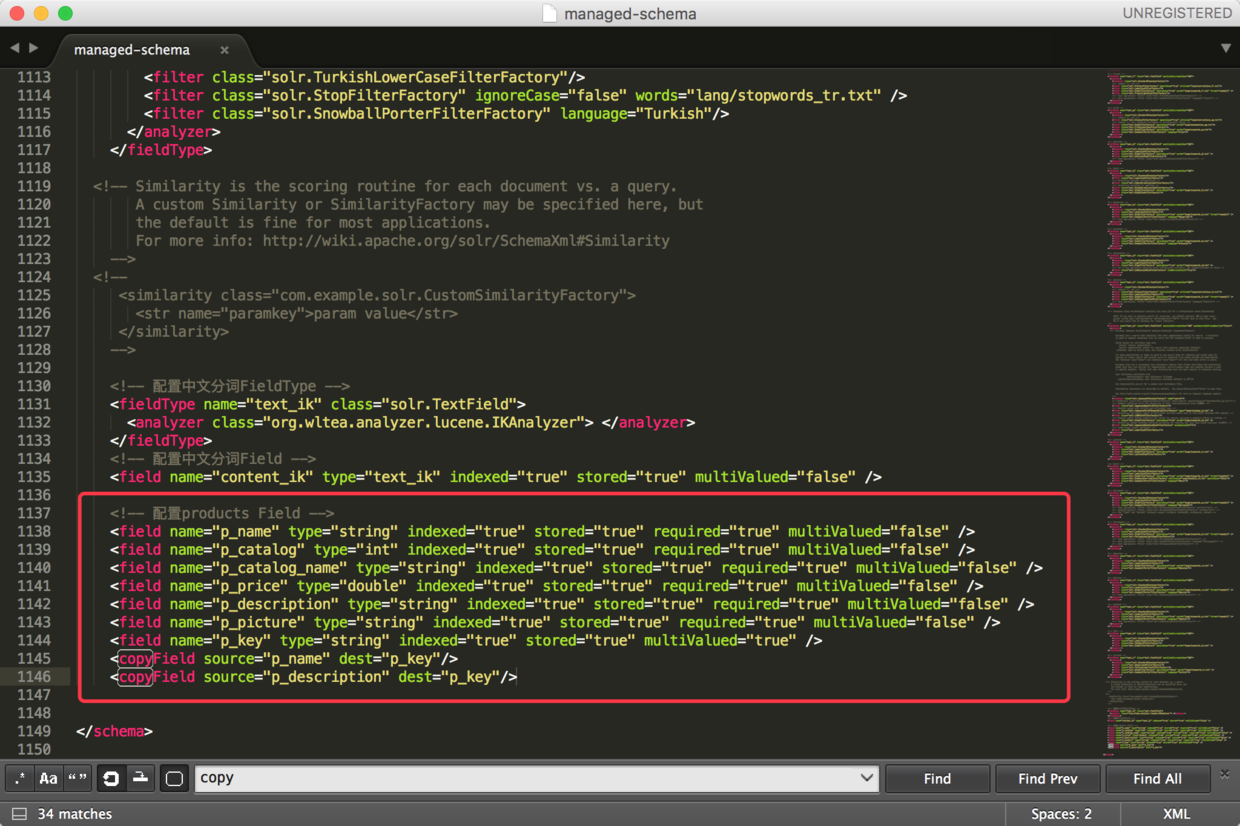The height and width of the screenshot is (826, 1240).
Task: Go to next tab with right arrow
Action: pos(34,47)
